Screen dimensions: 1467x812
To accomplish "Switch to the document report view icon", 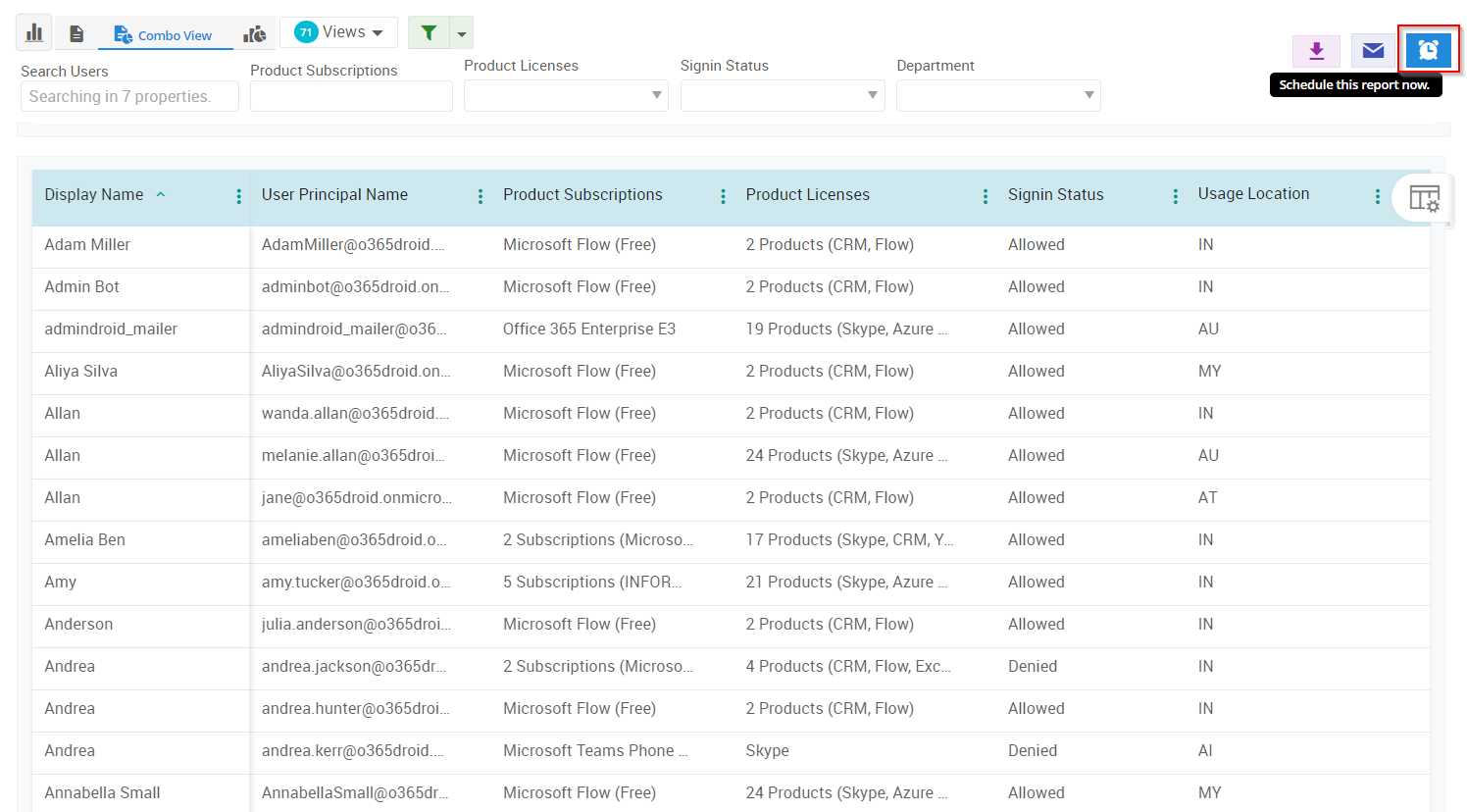I will [76, 34].
